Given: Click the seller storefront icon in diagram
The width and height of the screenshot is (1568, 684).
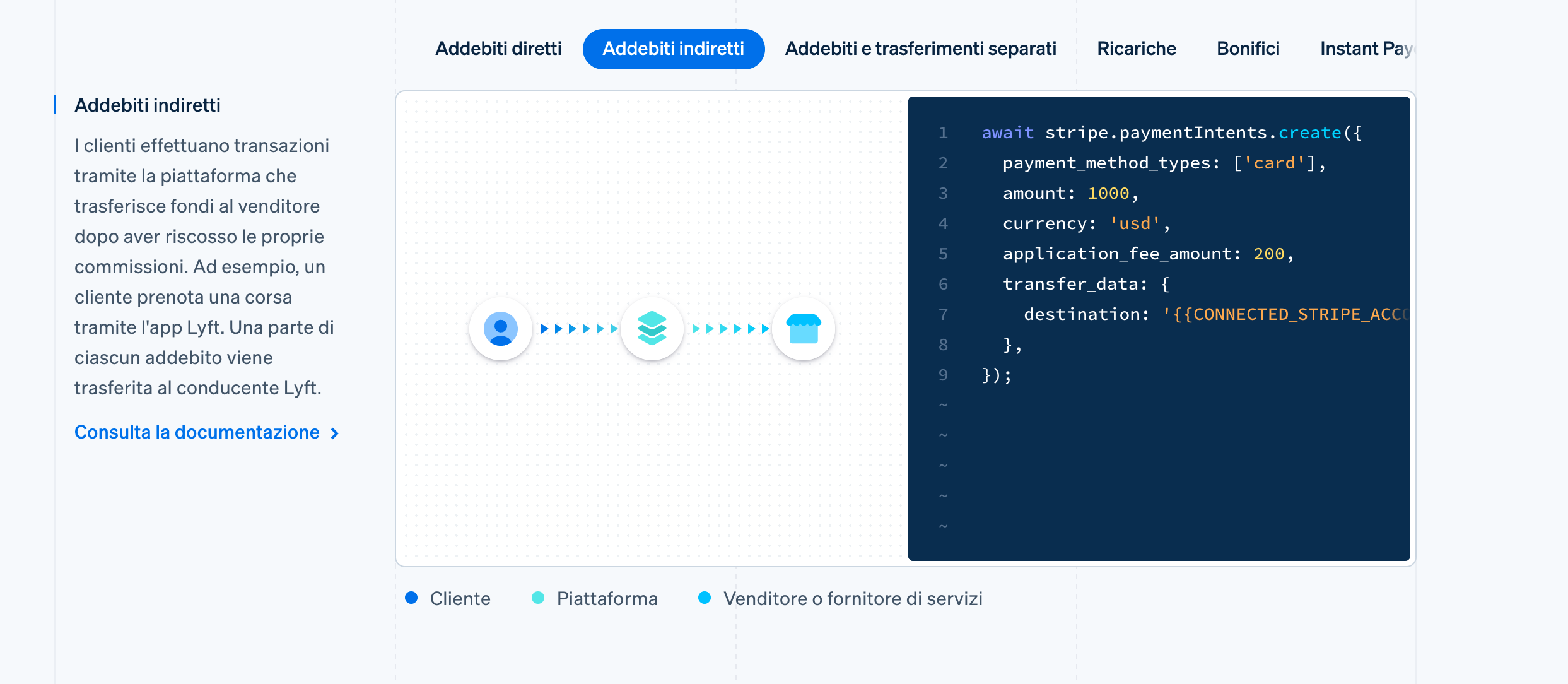Looking at the screenshot, I should 804,329.
